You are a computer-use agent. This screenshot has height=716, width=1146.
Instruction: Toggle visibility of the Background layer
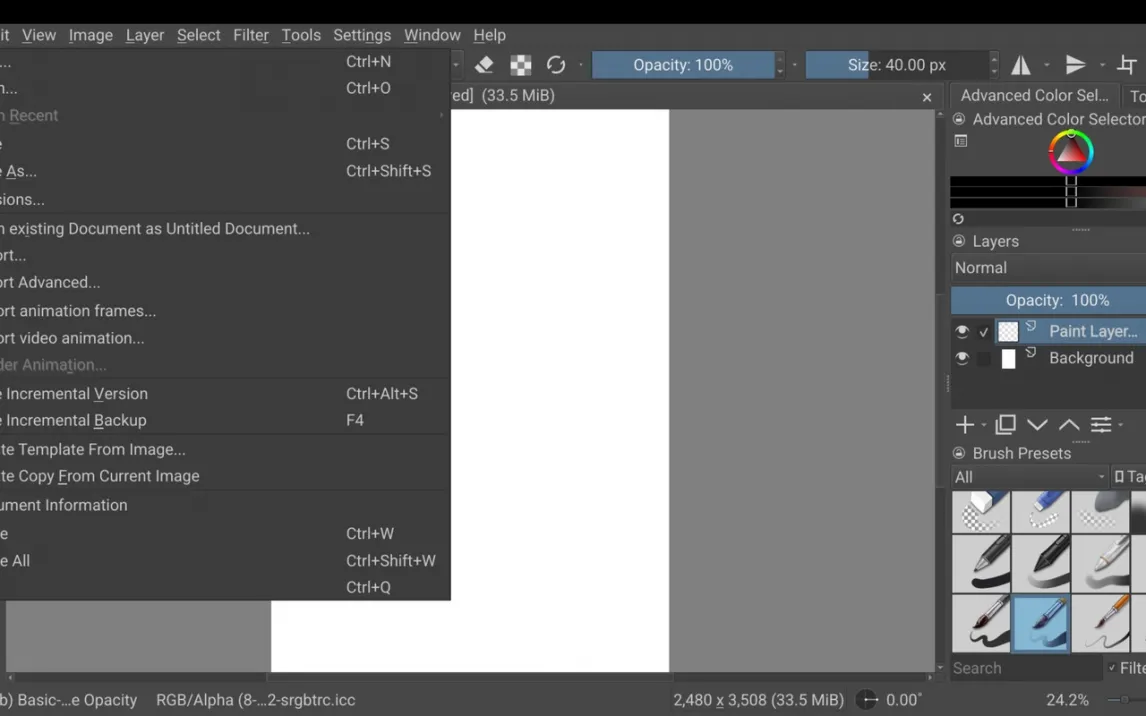[962, 358]
